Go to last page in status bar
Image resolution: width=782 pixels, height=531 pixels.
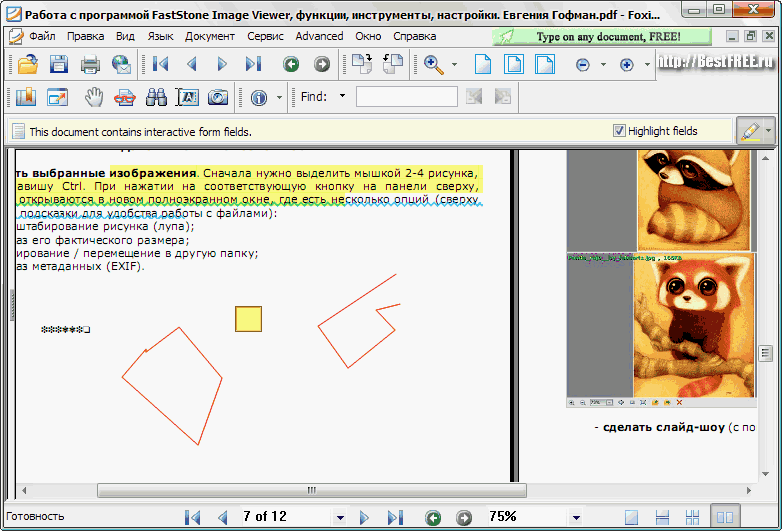[395, 518]
